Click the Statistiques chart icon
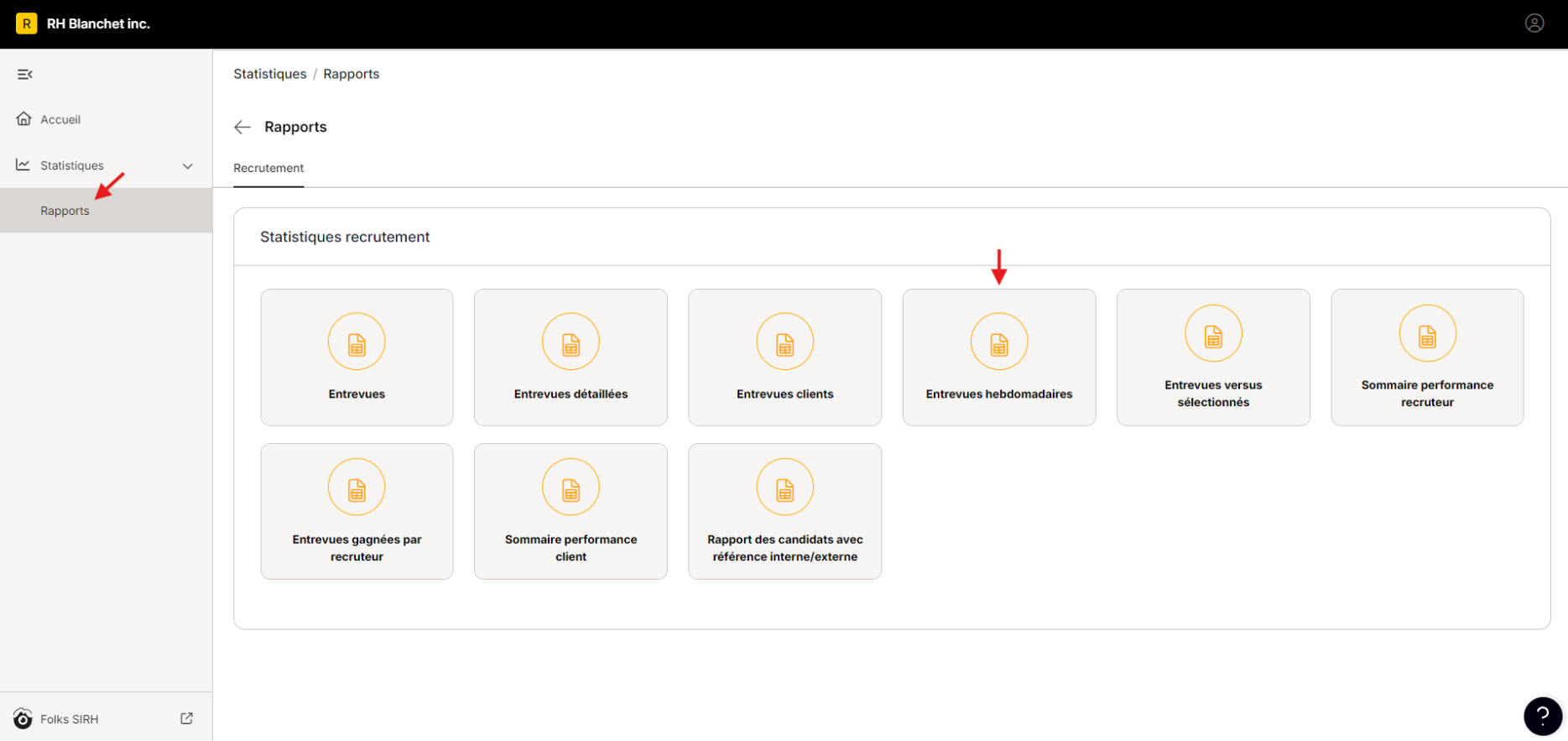This screenshot has width=1568, height=741. click(23, 164)
